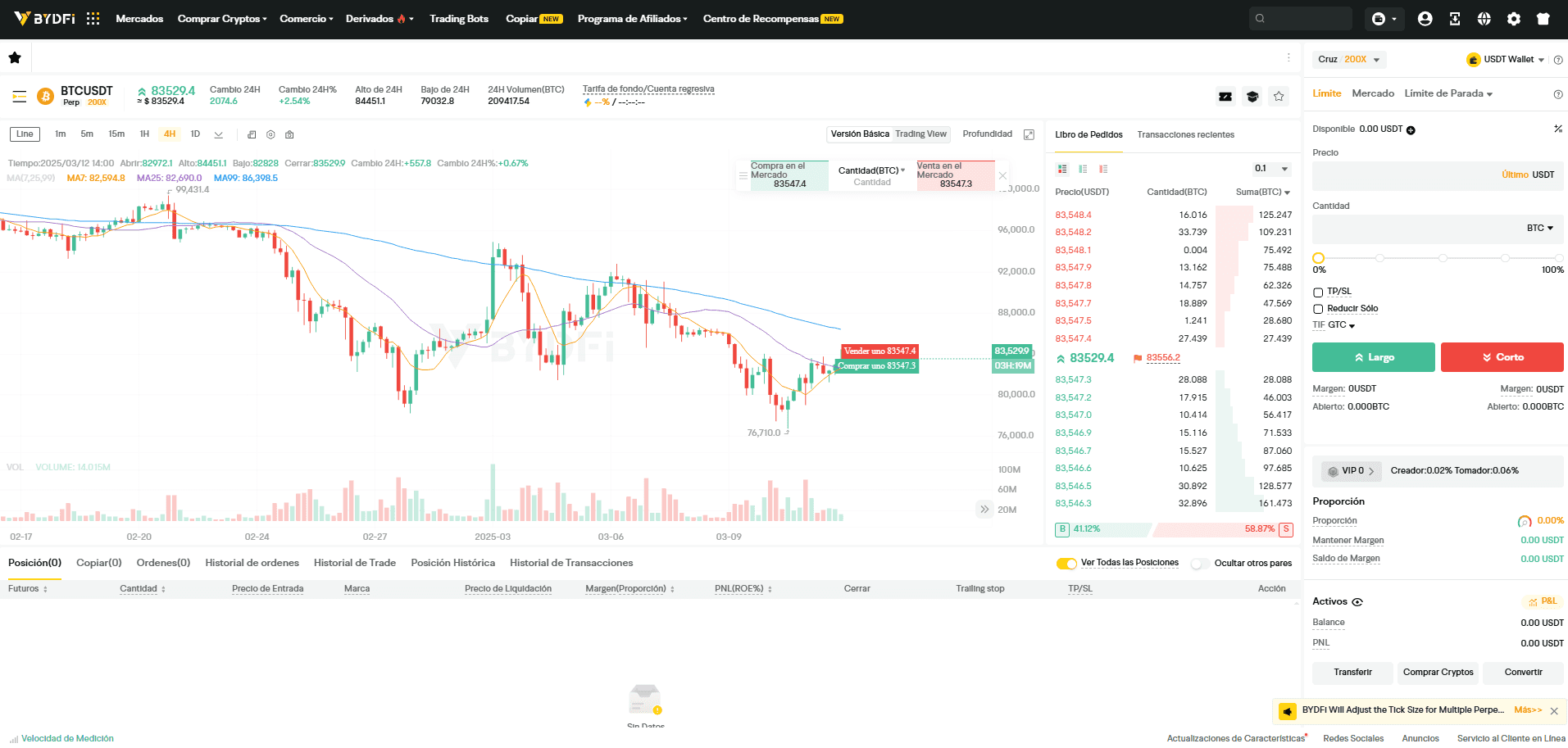Expand the chart to fullscreen
Viewport: 1568px width, 748px height.
tap(1029, 134)
